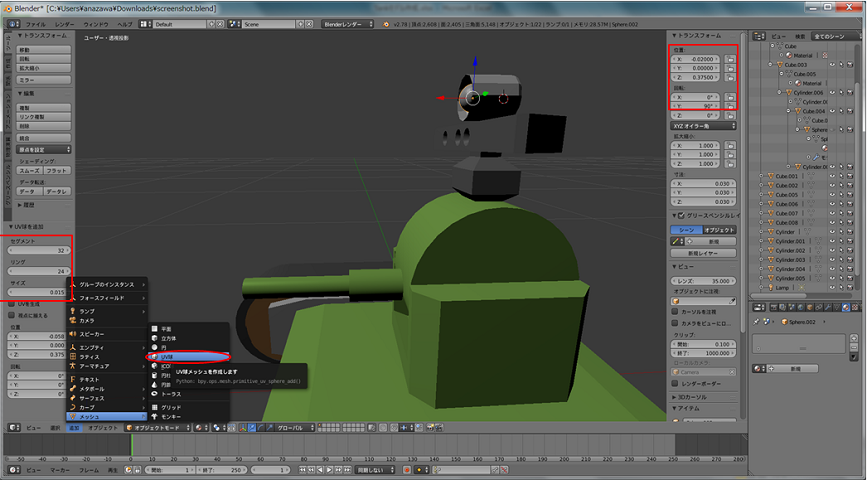Screen dimensions: 867x480
Task: Click the レンズ value field
Action: tap(705, 281)
